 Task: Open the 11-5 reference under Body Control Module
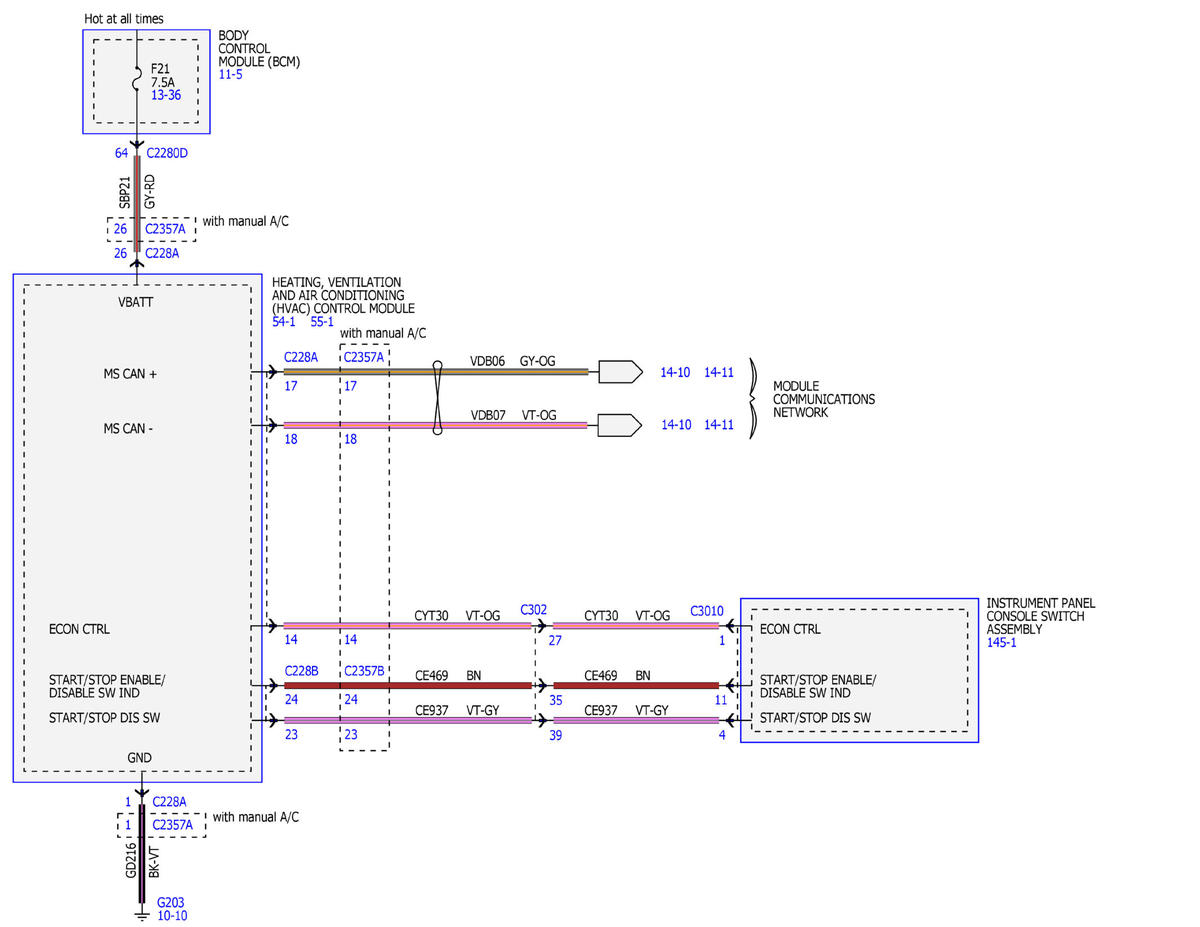(230, 74)
